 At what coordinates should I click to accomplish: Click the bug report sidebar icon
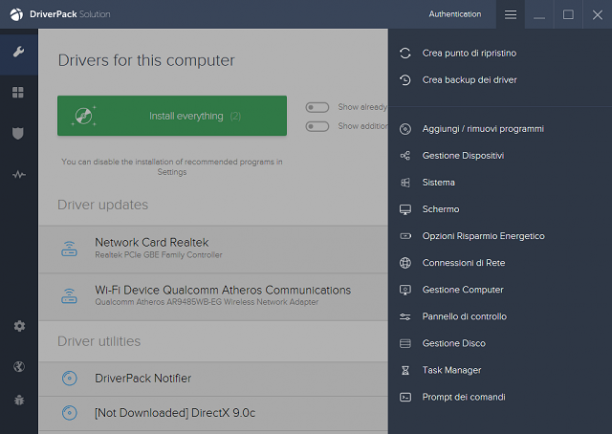(x=19, y=400)
